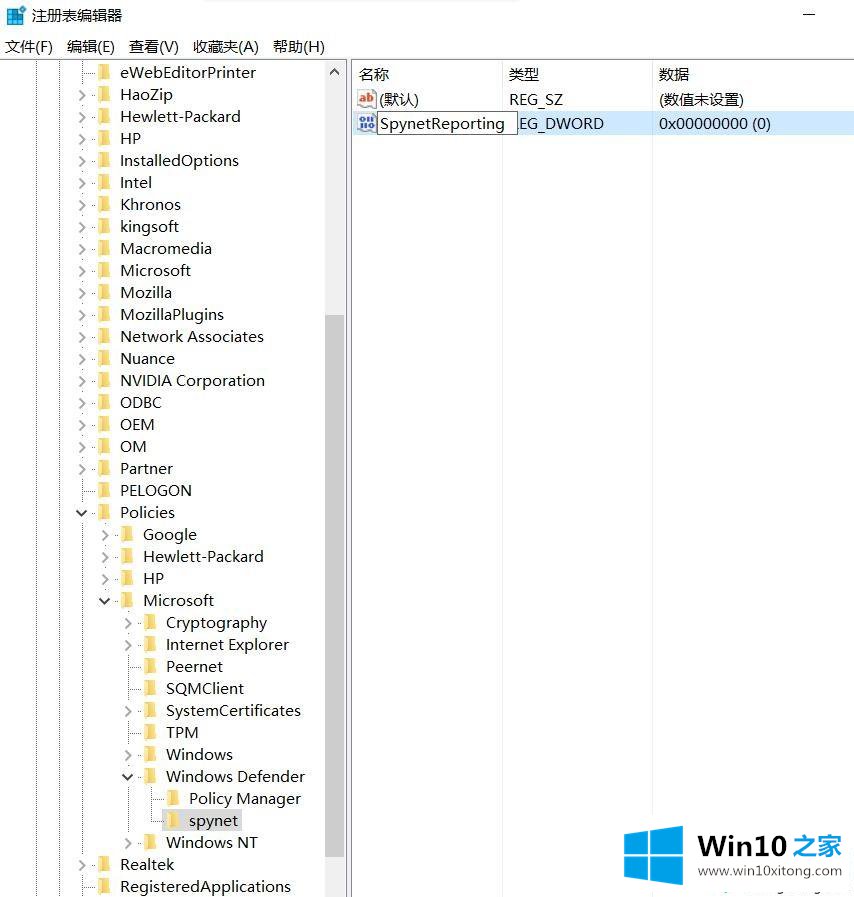Select the Windows key under Microsoft policies
The width and height of the screenshot is (854, 897).
pyautogui.click(x=199, y=755)
